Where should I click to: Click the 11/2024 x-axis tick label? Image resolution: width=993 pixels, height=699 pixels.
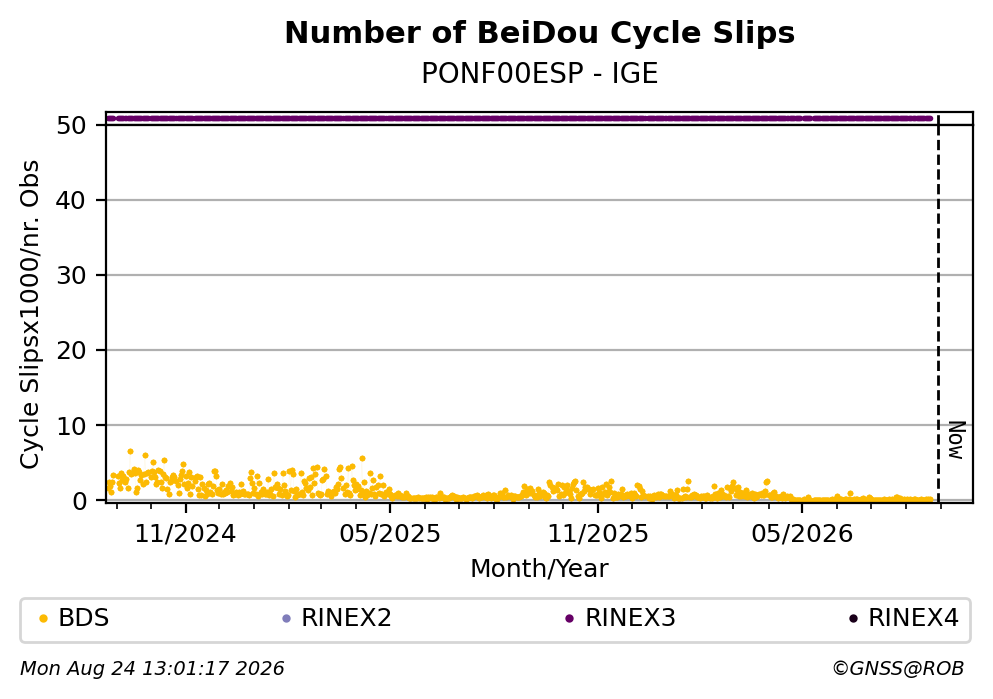point(185,534)
